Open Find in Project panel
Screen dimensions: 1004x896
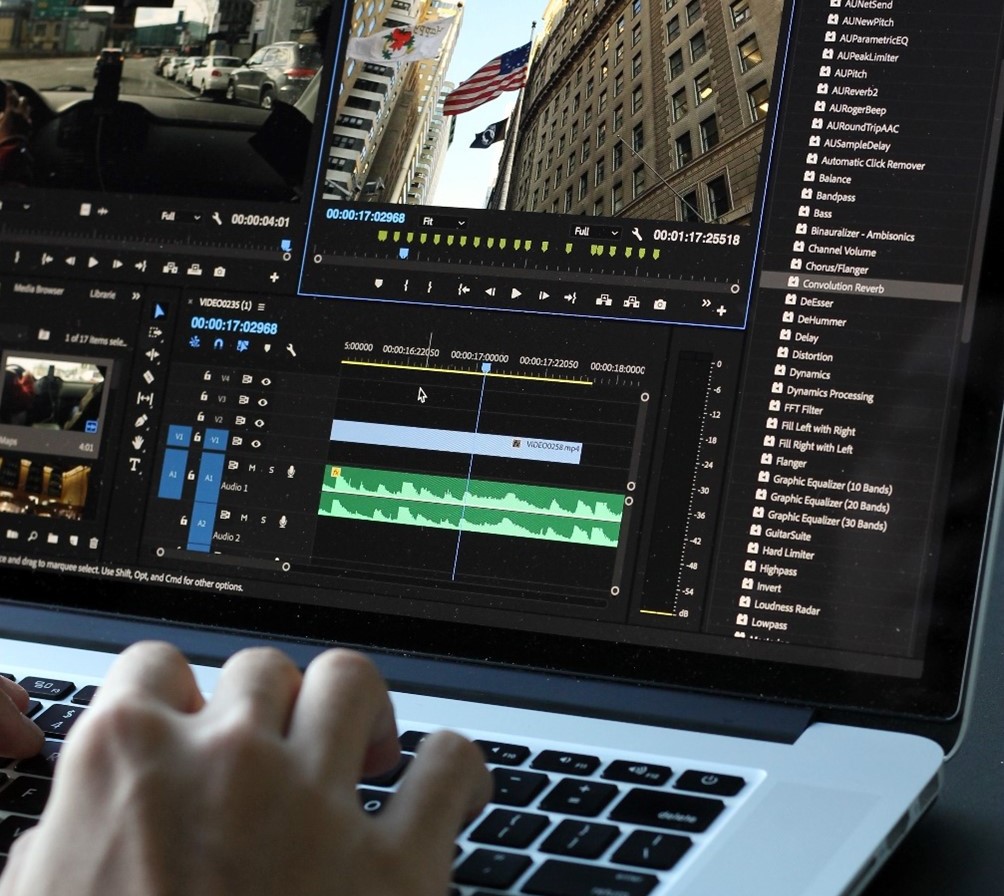coord(32,537)
